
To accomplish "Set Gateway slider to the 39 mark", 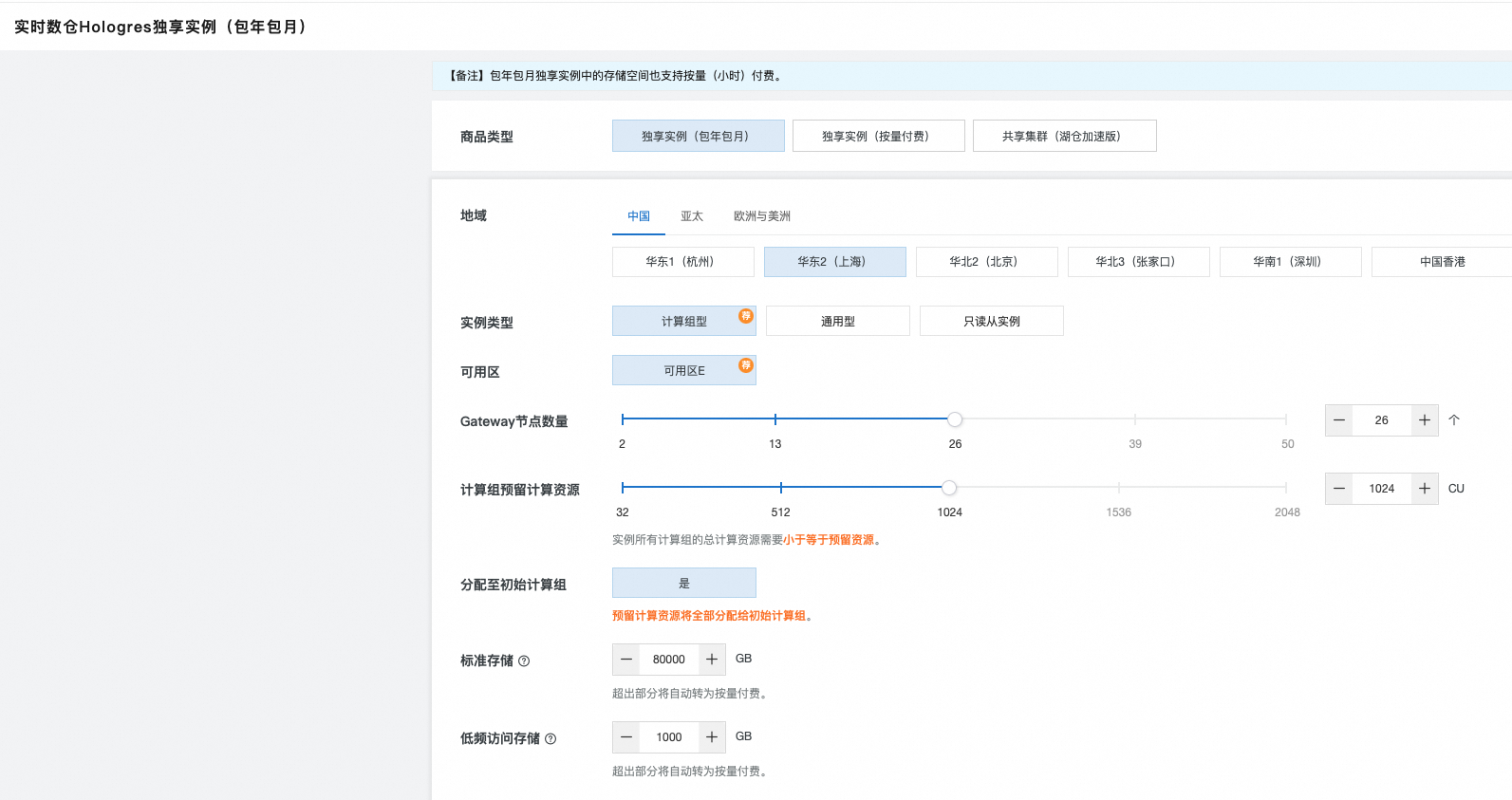I will tap(1135, 419).
